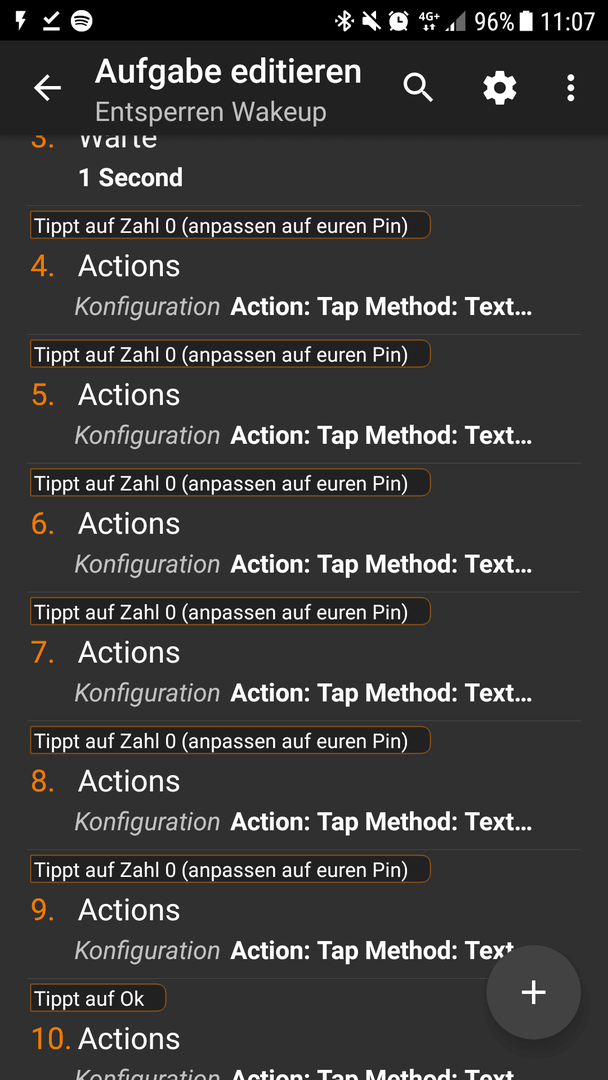608x1080 pixels.
Task: Select action 6 Actions entry
Action: (x=304, y=543)
